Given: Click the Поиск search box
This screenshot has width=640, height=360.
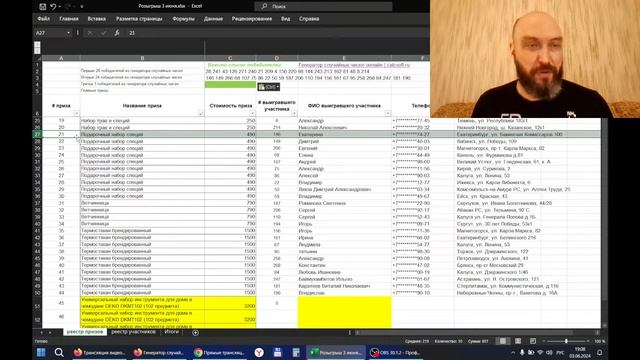Looking at the screenshot, I should click(323, 6).
